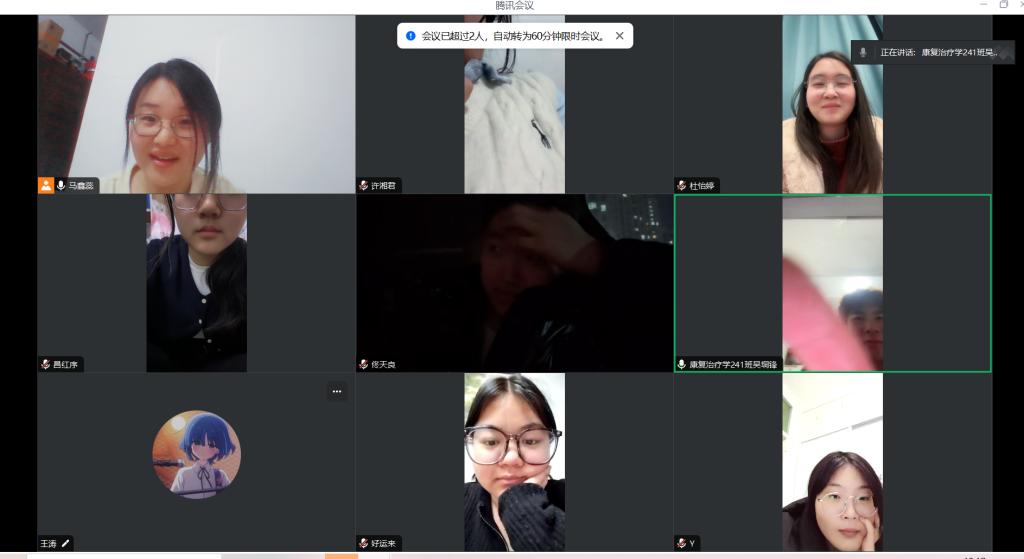Click the 正在讲话 speaker indicator text
The image size is (1024, 559).
pyautogui.click(x=938, y=52)
